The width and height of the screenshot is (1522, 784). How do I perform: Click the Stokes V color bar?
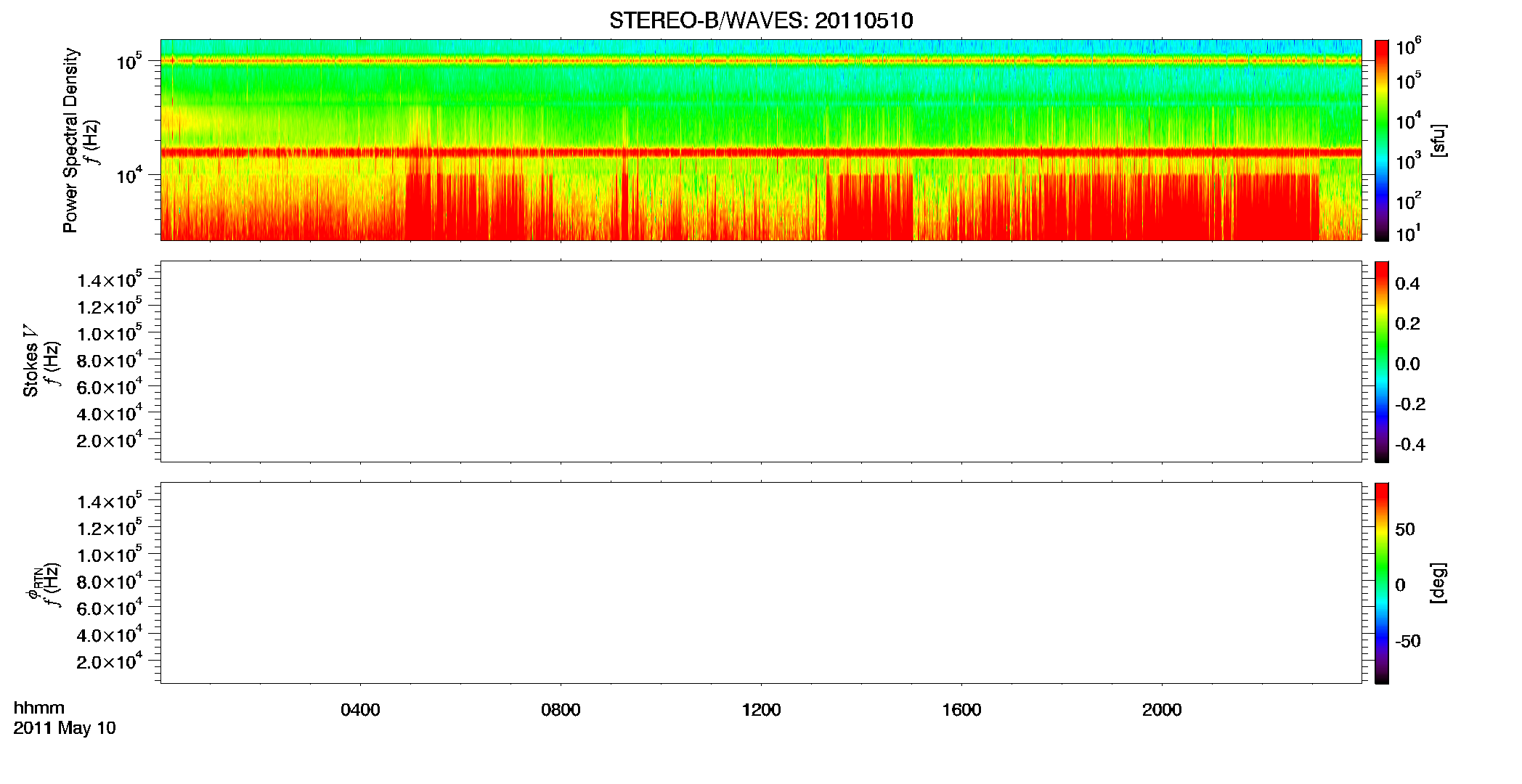[x=1382, y=362]
